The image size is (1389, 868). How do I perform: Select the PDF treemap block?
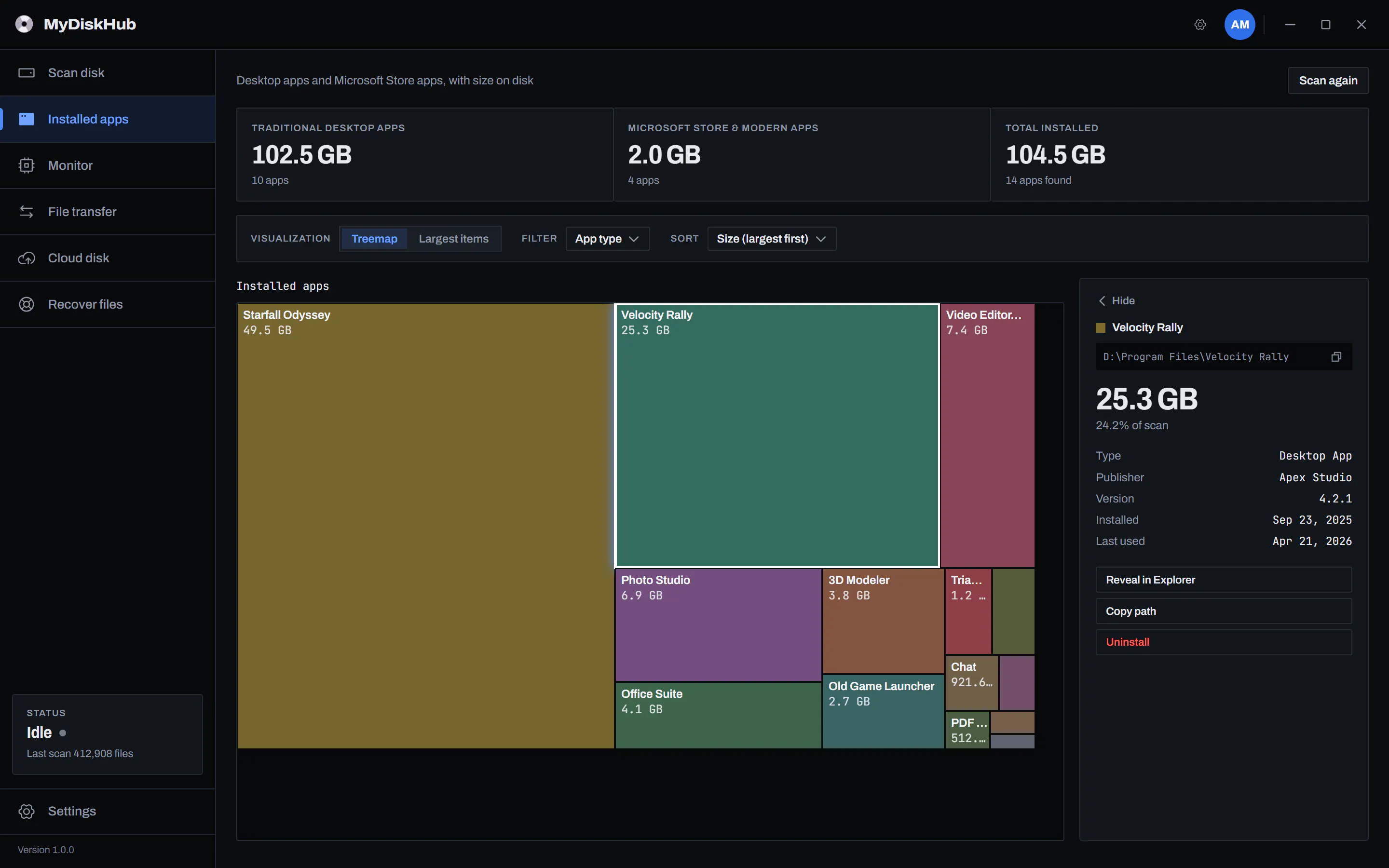coord(967,730)
